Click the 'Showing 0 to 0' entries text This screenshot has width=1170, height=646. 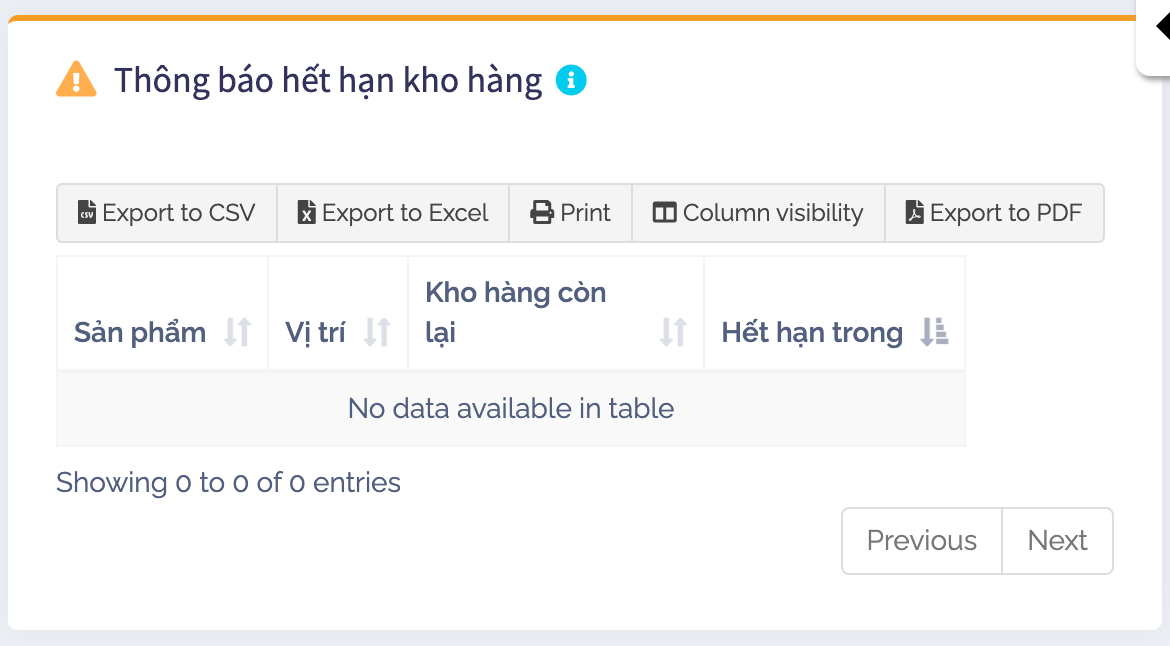pyautogui.click(x=228, y=483)
